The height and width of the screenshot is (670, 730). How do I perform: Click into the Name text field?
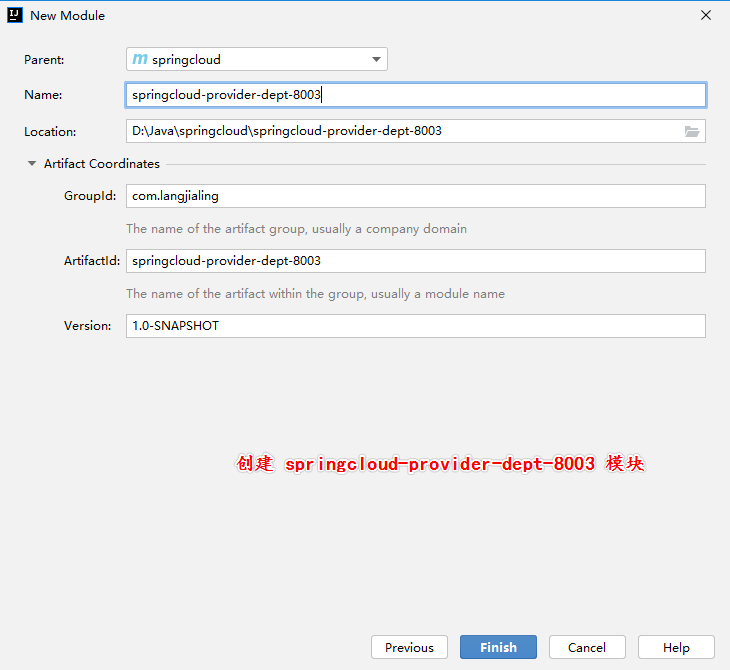[415, 95]
